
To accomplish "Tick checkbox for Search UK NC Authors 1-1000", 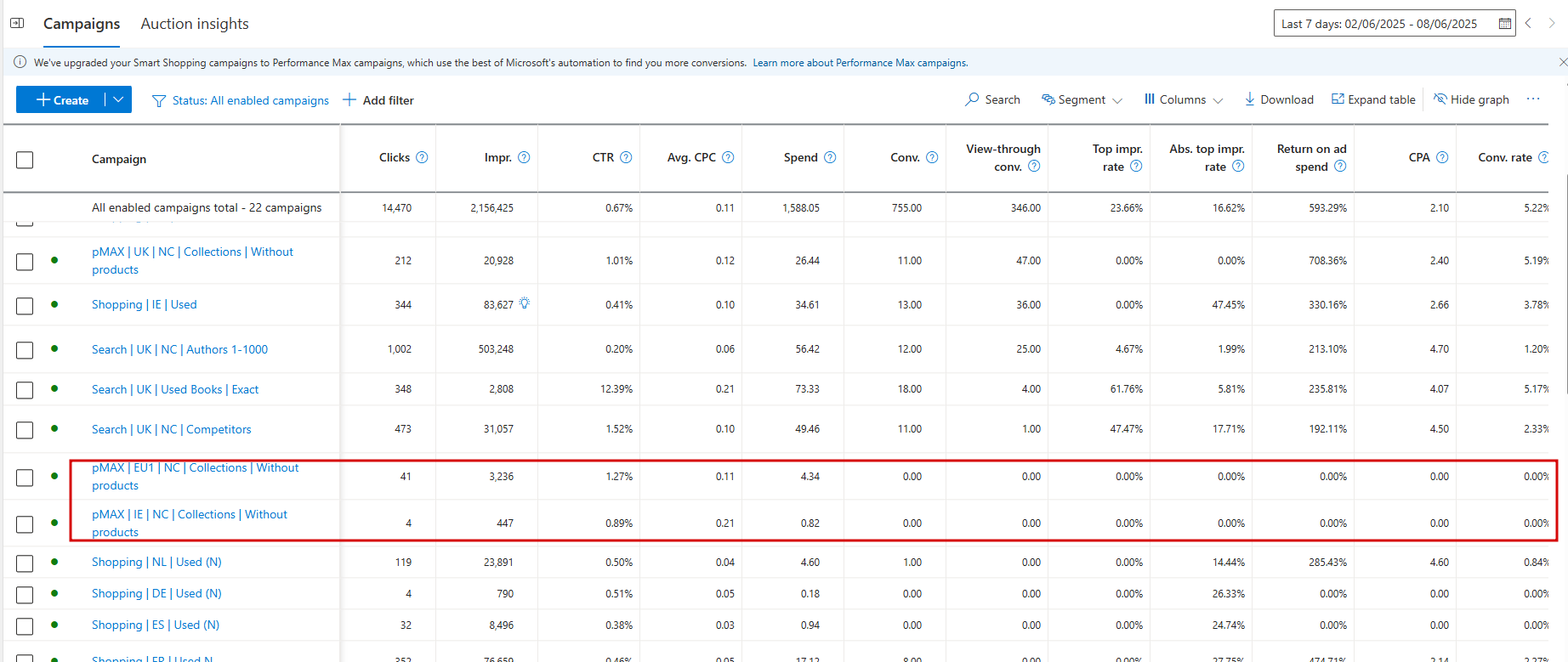I will 25,350.
